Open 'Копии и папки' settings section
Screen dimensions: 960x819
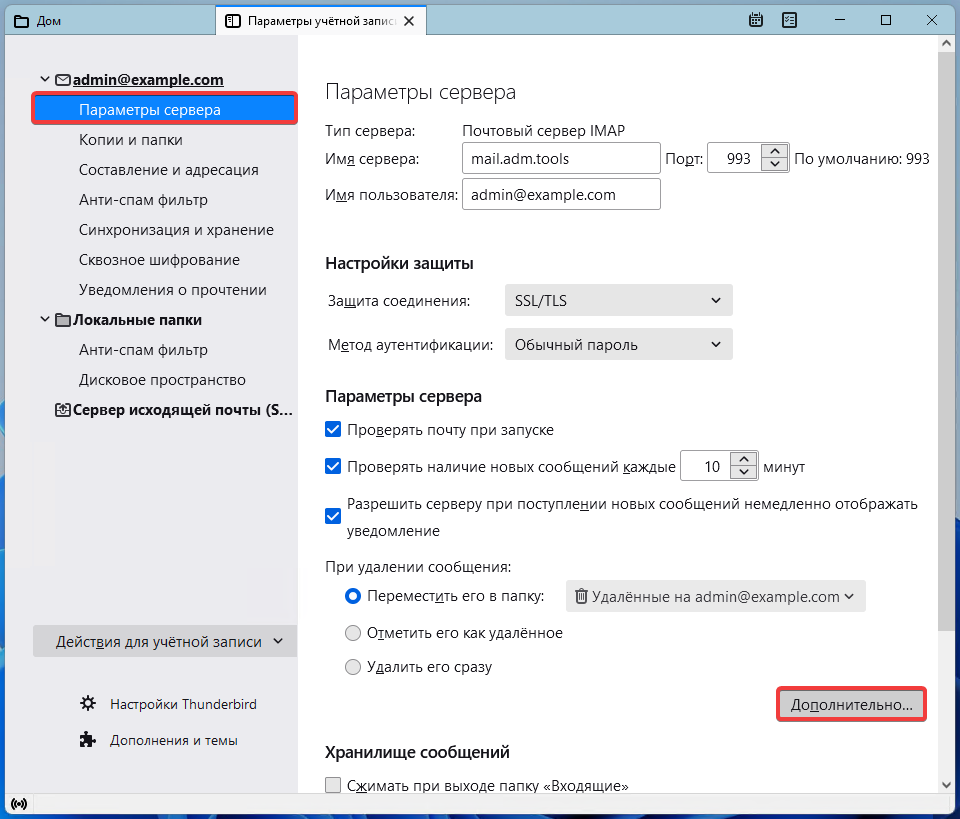(131, 140)
